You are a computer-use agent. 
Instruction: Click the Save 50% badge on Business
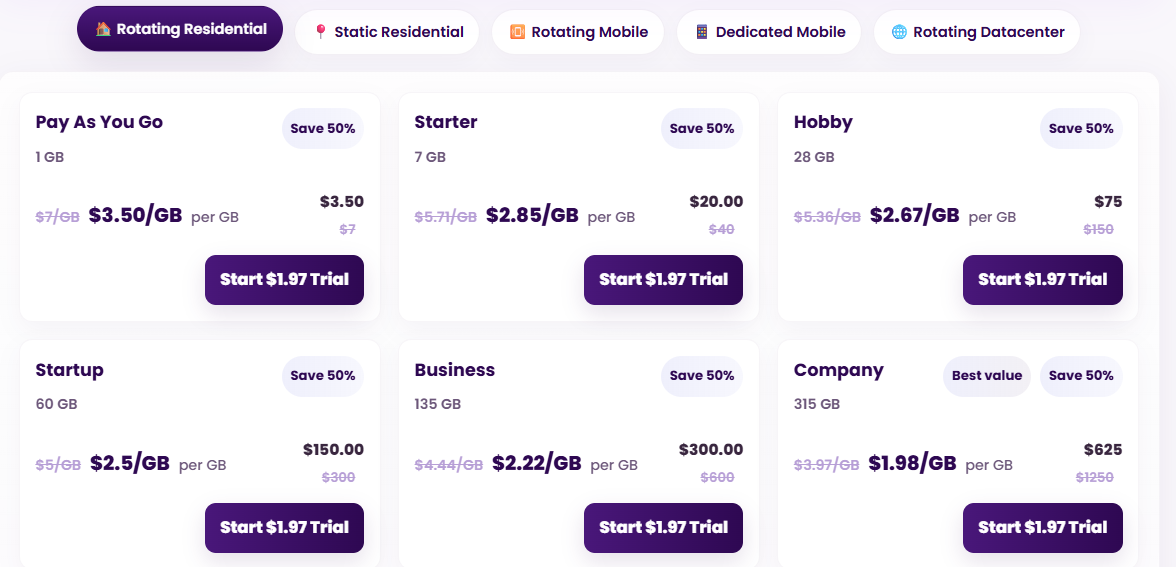[702, 376]
